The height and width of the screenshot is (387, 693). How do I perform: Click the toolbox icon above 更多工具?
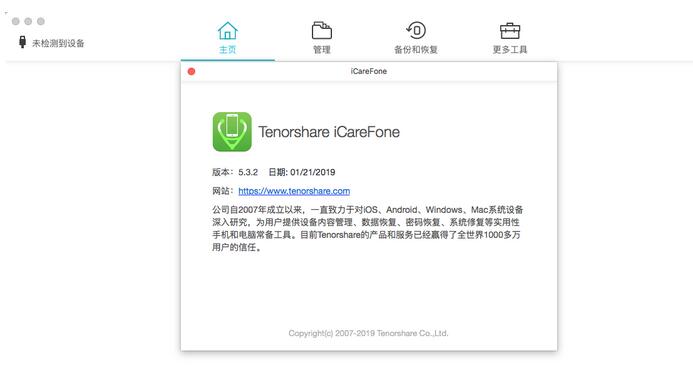click(x=510, y=31)
